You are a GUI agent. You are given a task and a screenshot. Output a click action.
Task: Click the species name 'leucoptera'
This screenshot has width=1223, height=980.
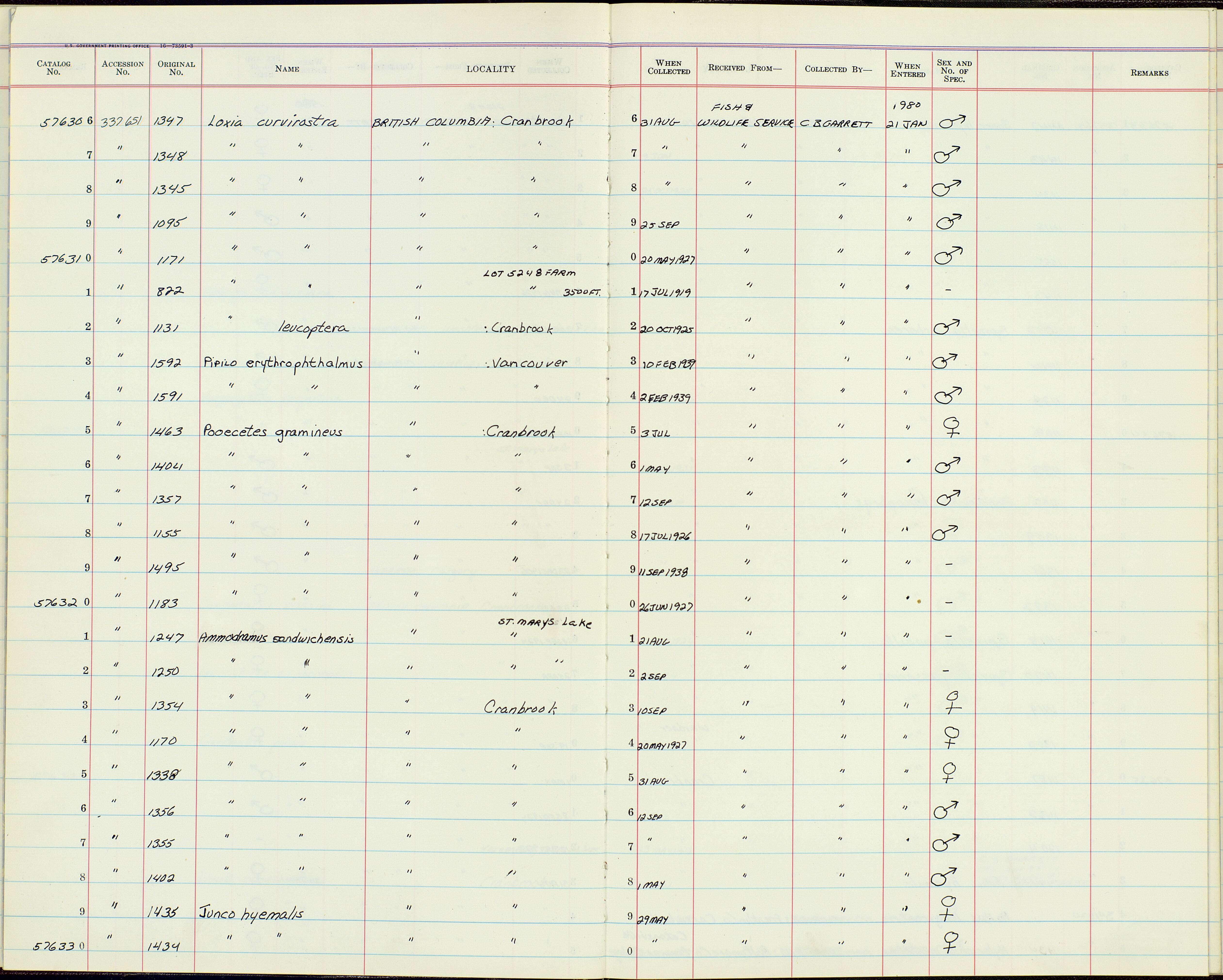pos(313,328)
